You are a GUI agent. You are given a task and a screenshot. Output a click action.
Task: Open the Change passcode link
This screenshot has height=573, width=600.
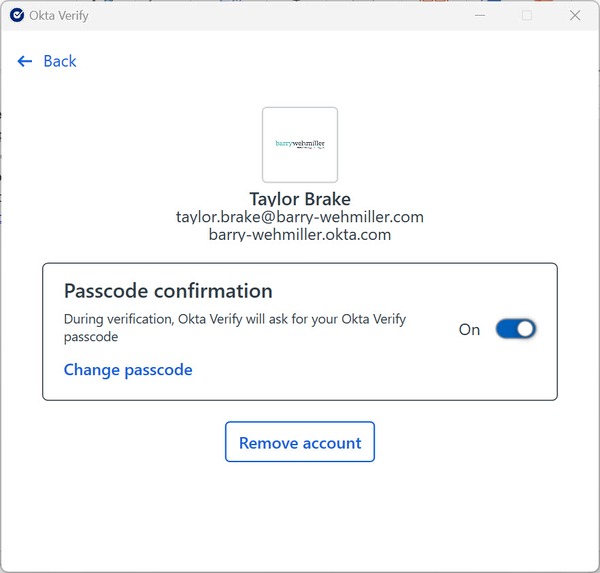coord(128,370)
